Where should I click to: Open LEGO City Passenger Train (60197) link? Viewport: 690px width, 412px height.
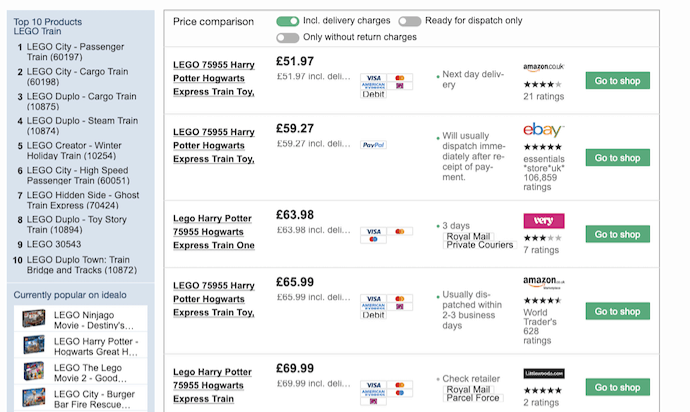point(75,52)
